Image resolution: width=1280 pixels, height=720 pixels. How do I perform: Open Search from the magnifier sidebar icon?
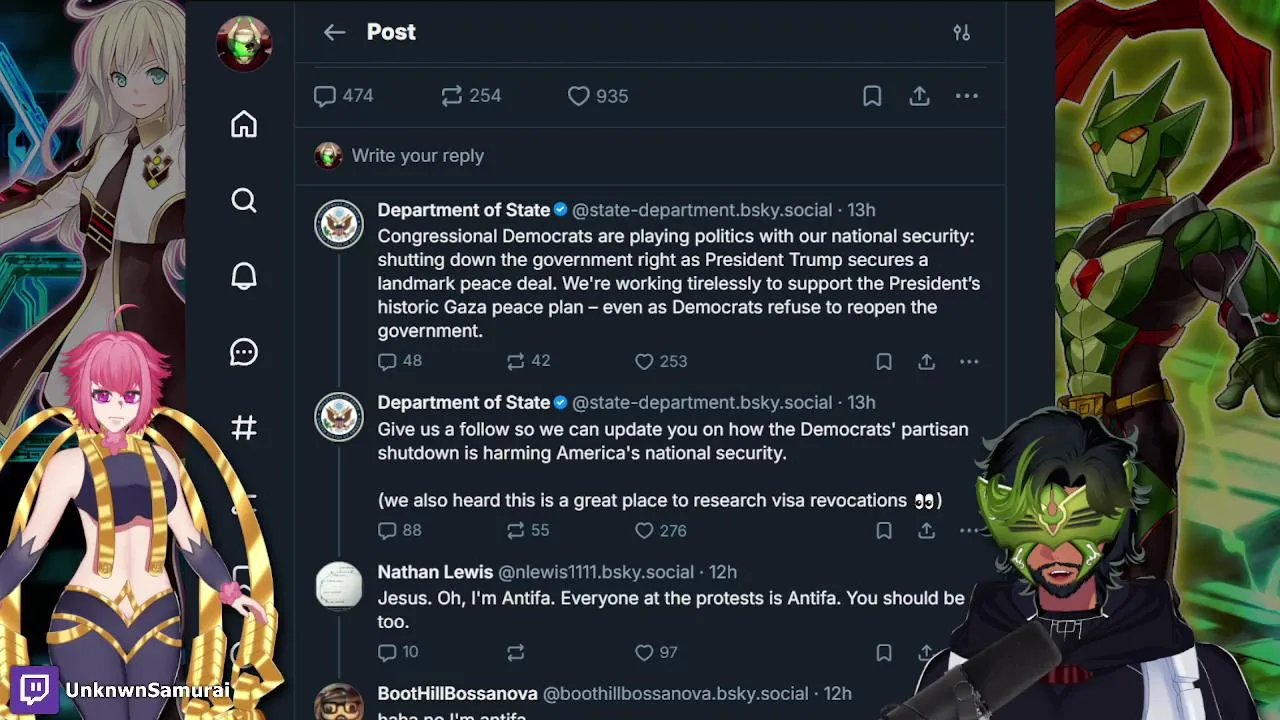(x=244, y=201)
